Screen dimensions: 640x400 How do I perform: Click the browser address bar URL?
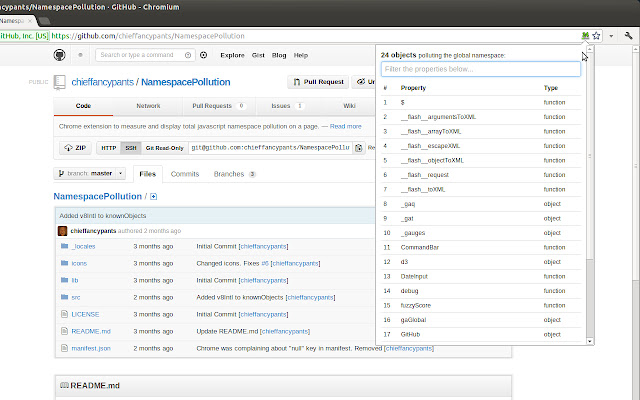click(x=148, y=36)
